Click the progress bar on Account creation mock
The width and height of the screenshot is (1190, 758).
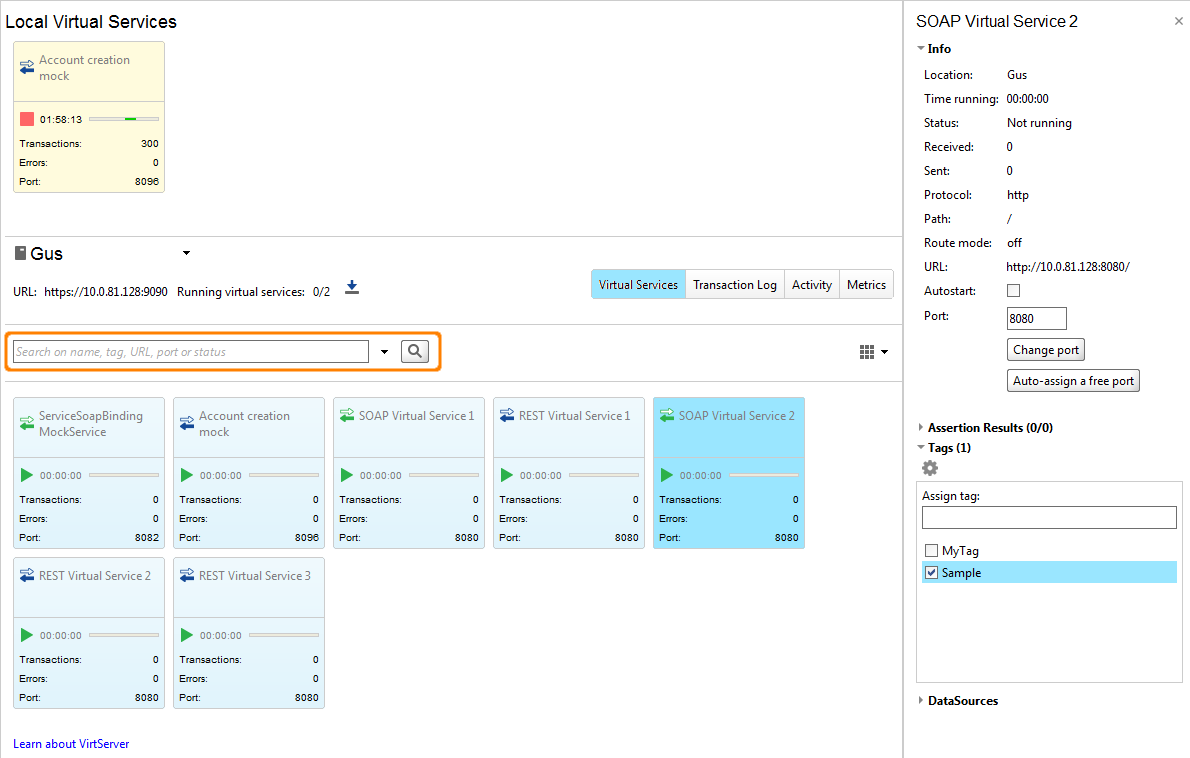click(x=124, y=118)
